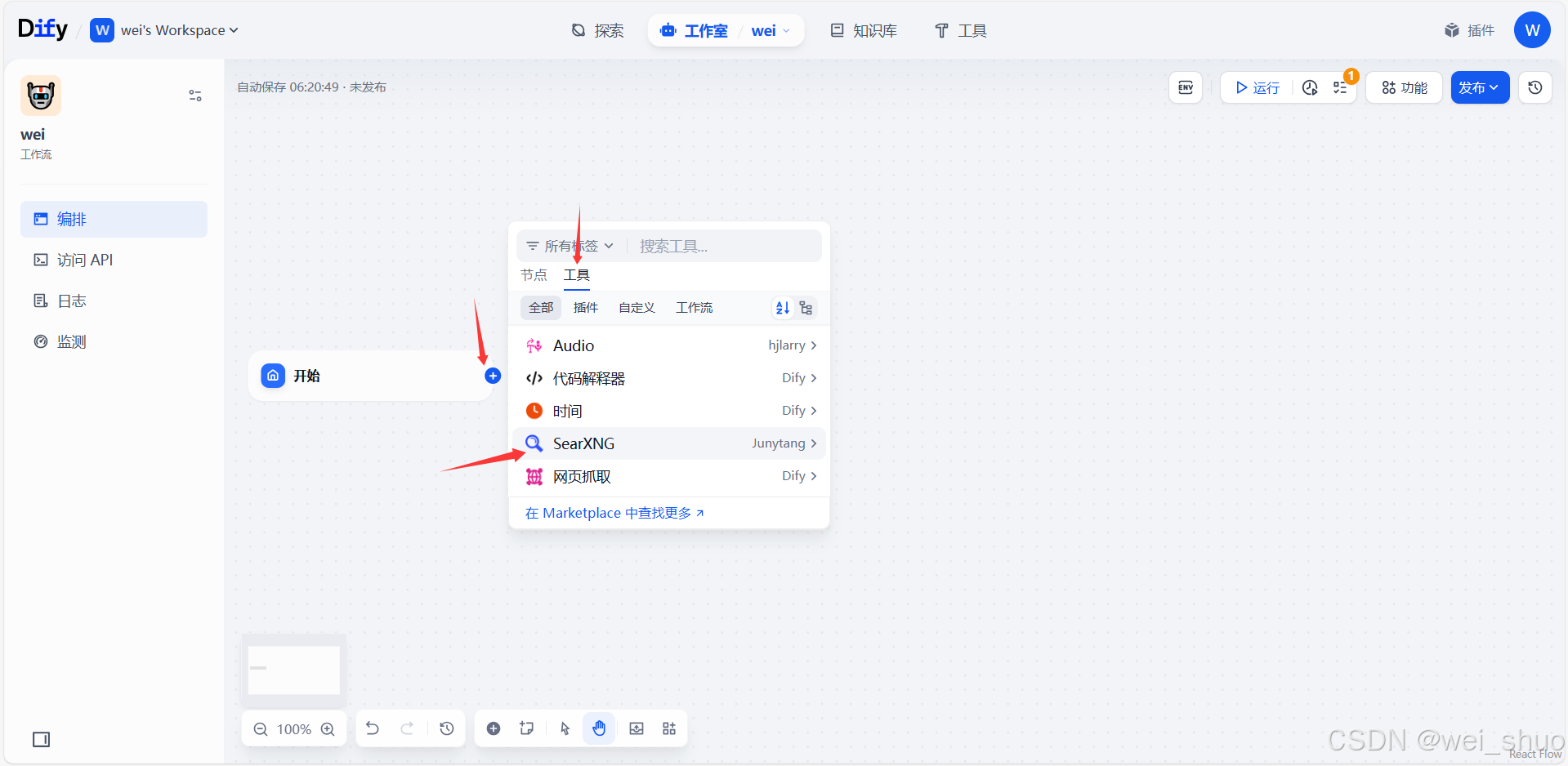Open the ENV environment variables panel
Screen dimensions: 1568x766
point(1185,87)
